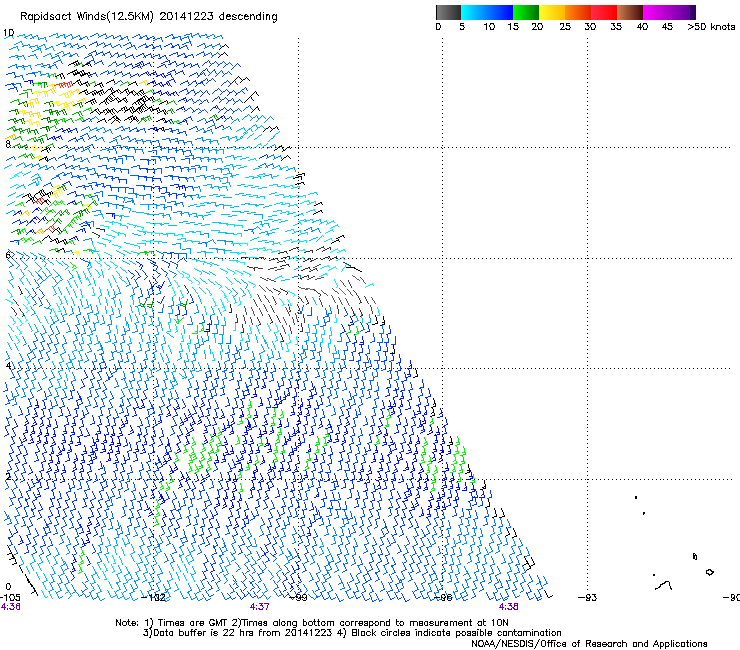Click the '25' legend scale label

click(x=565, y=27)
